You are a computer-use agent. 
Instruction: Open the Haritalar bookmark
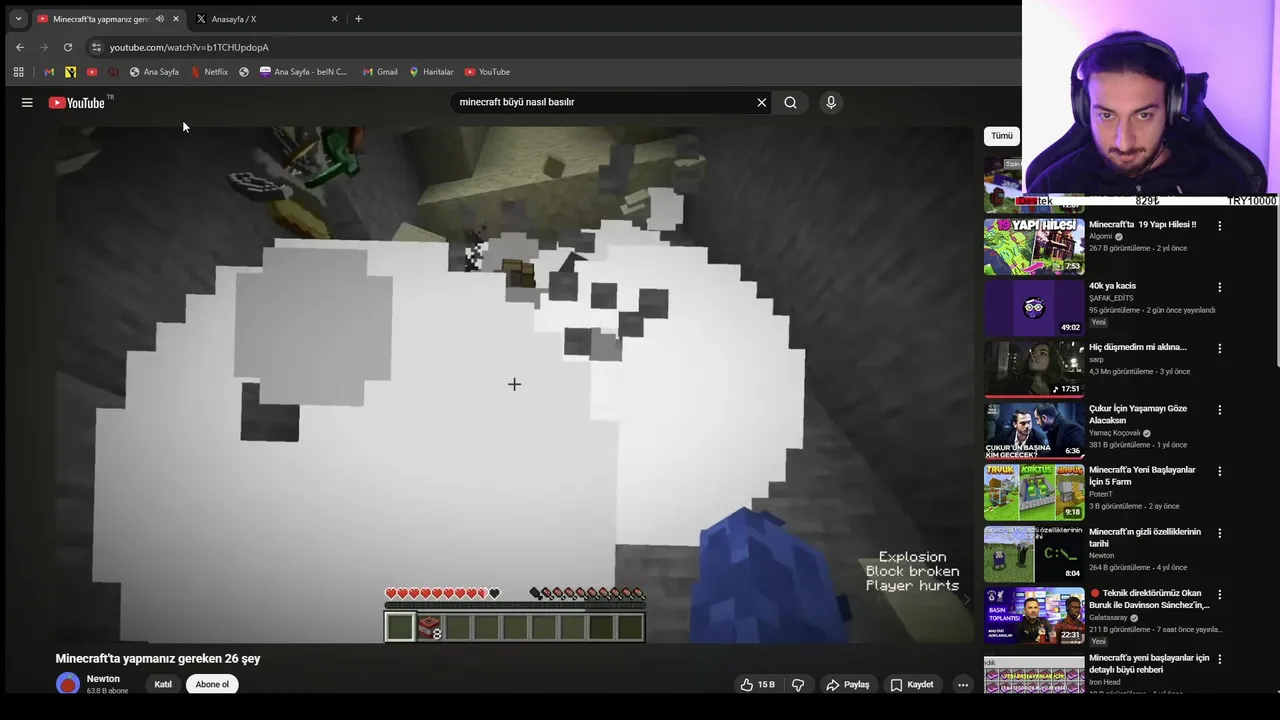point(431,72)
